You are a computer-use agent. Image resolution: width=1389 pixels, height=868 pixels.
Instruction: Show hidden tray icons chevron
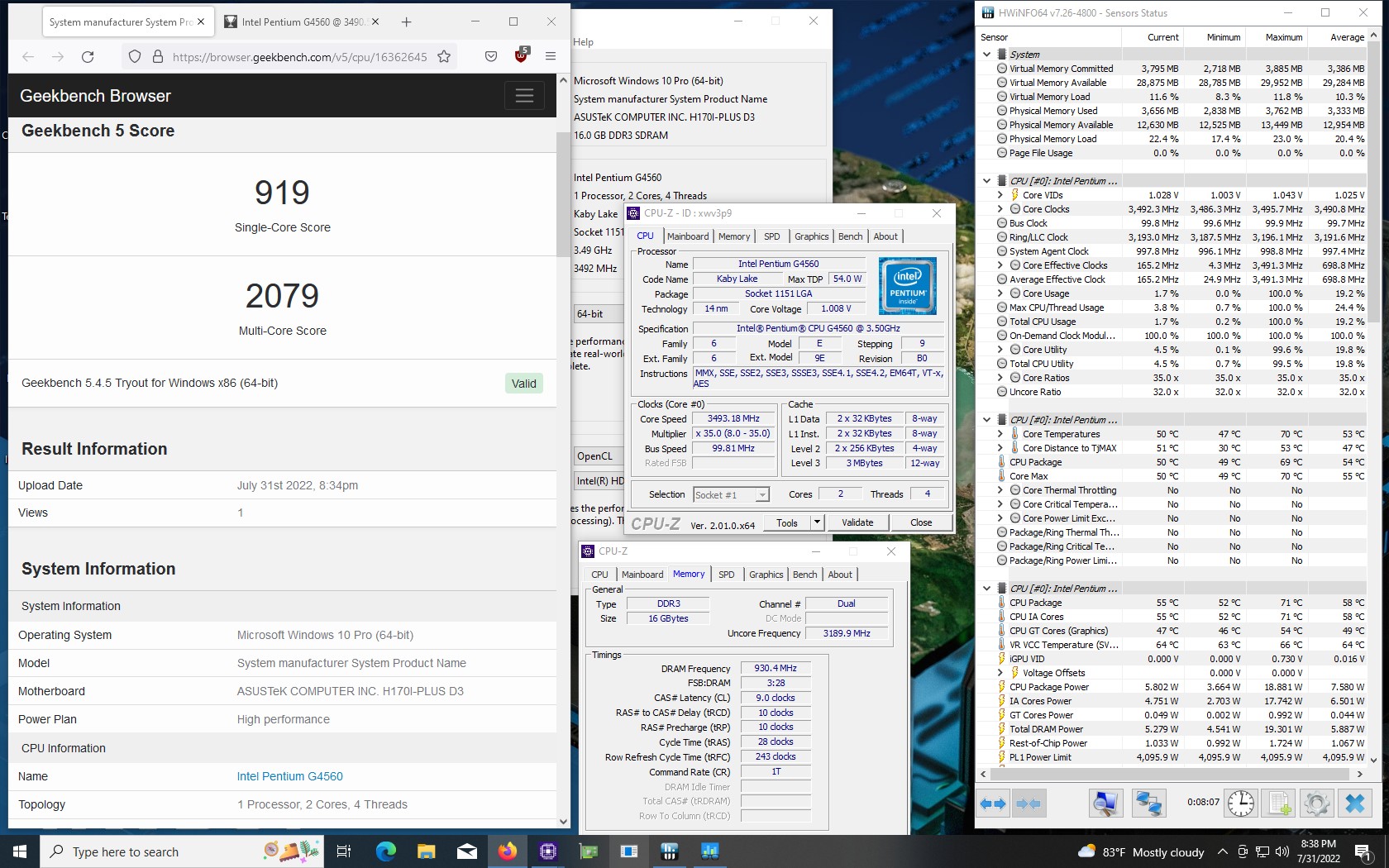1222,851
